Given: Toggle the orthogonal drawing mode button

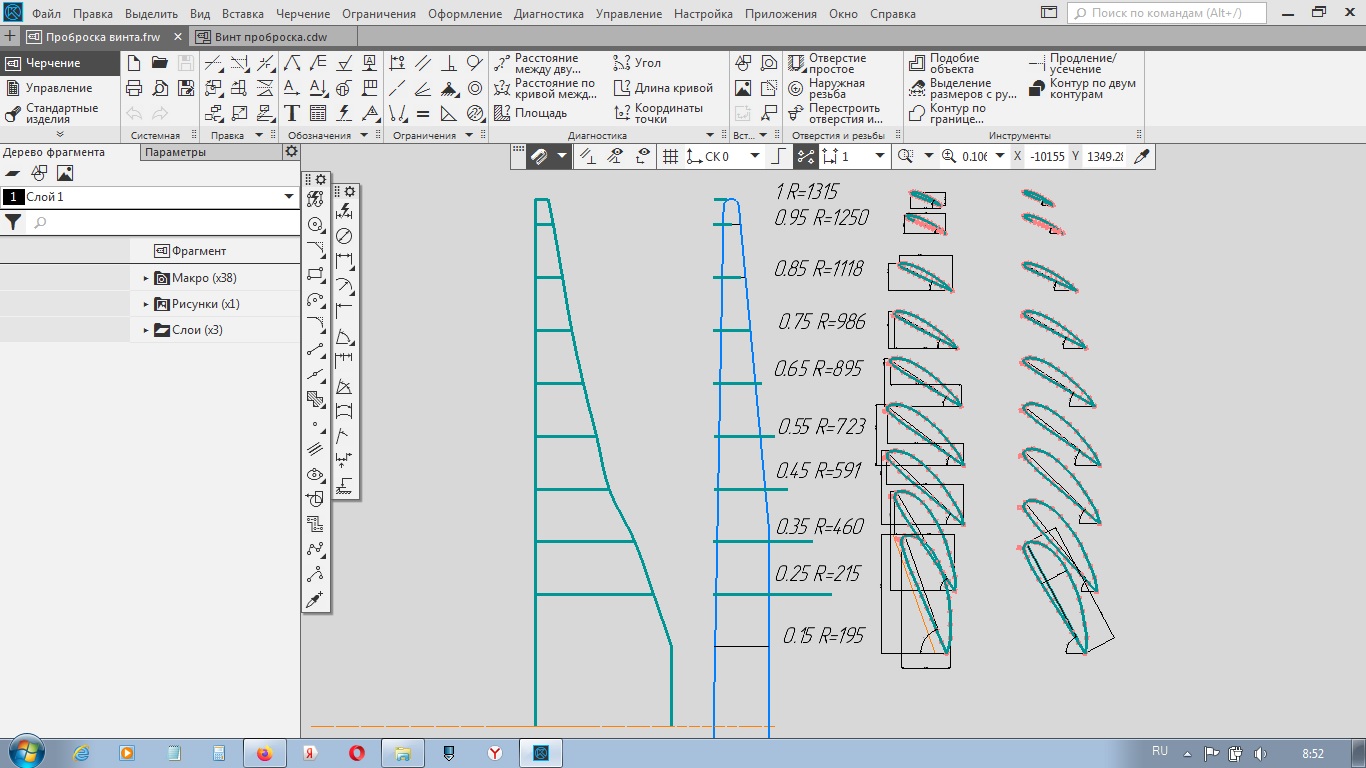Looking at the screenshot, I should coord(779,156).
